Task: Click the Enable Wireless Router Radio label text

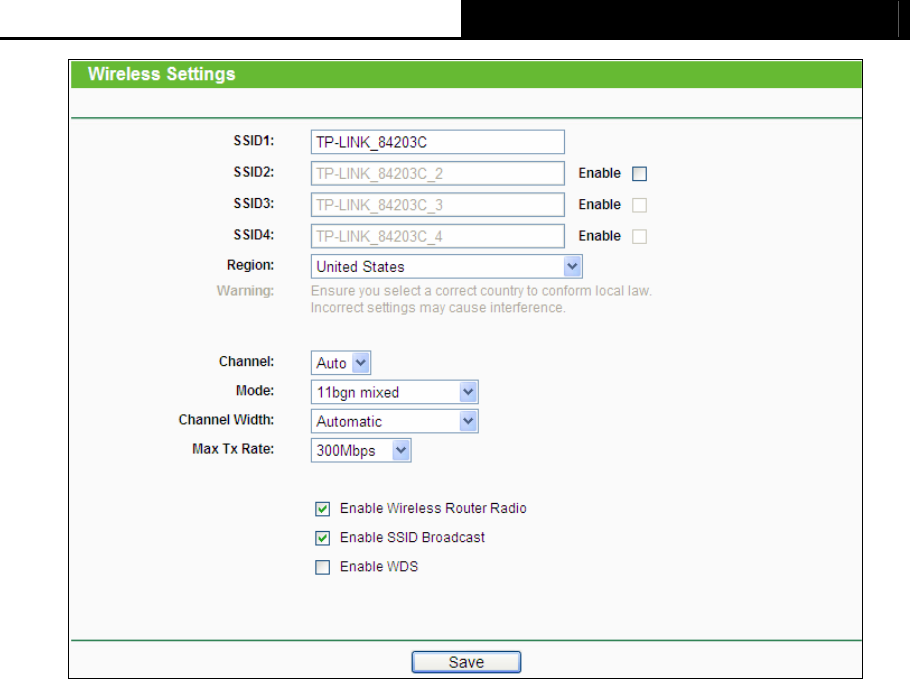Action: tap(434, 508)
